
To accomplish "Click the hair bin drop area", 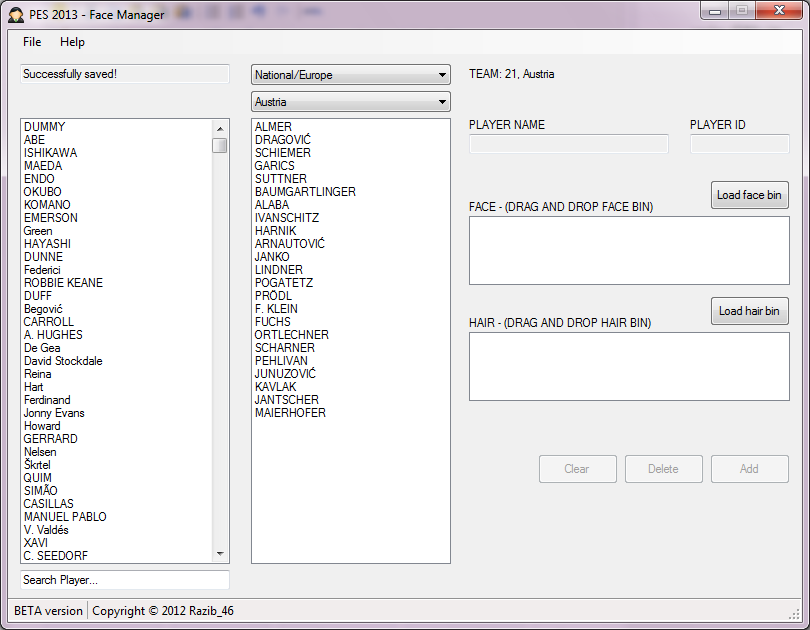I will coord(629,366).
